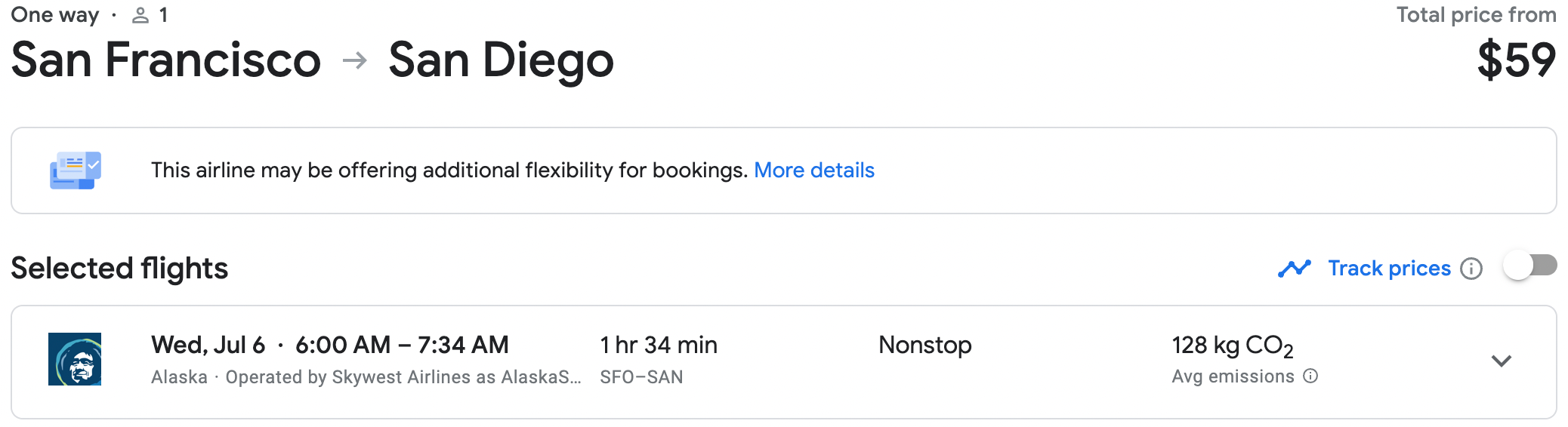Open the More details link

tap(814, 170)
